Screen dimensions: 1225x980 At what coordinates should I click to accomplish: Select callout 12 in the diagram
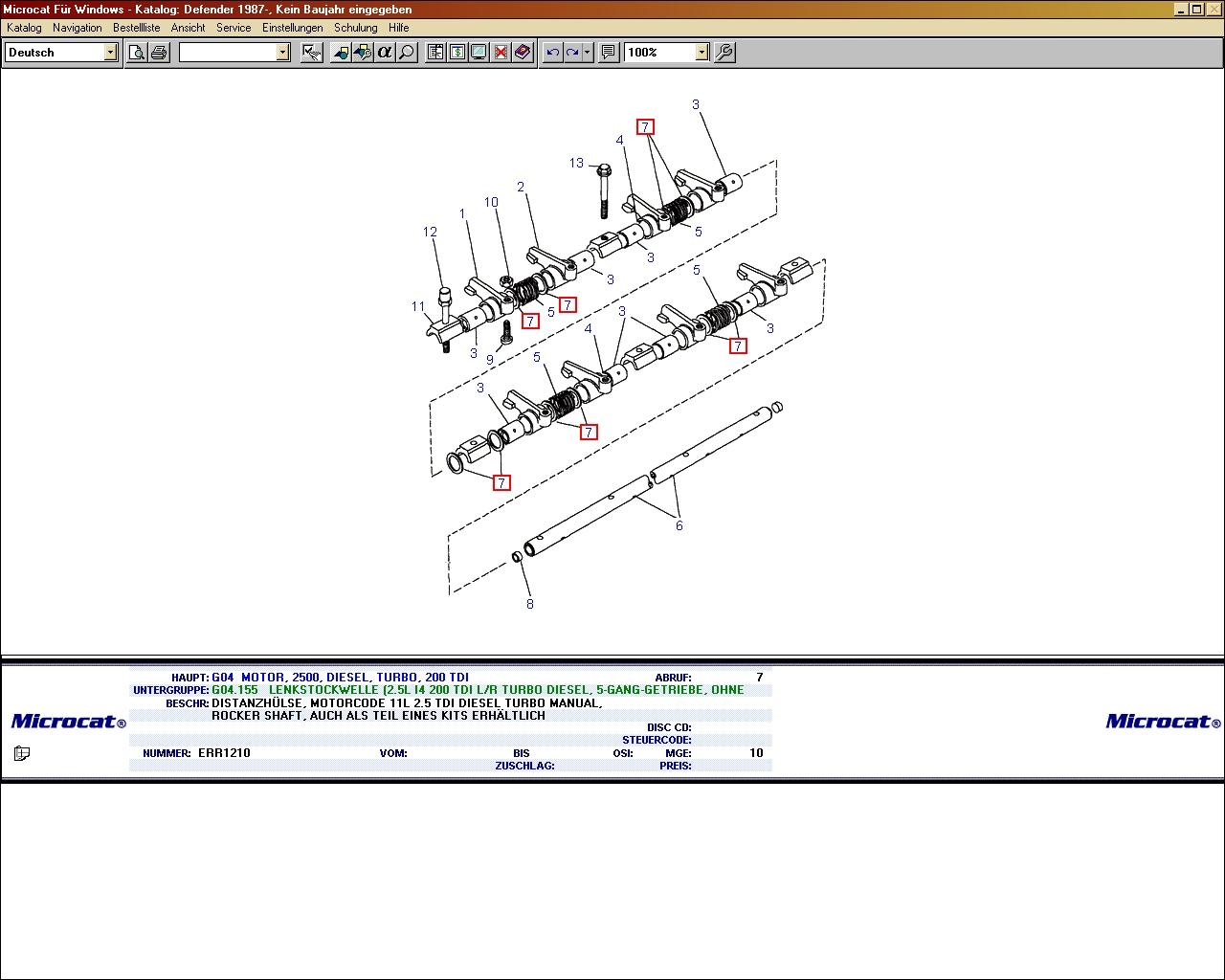click(430, 232)
